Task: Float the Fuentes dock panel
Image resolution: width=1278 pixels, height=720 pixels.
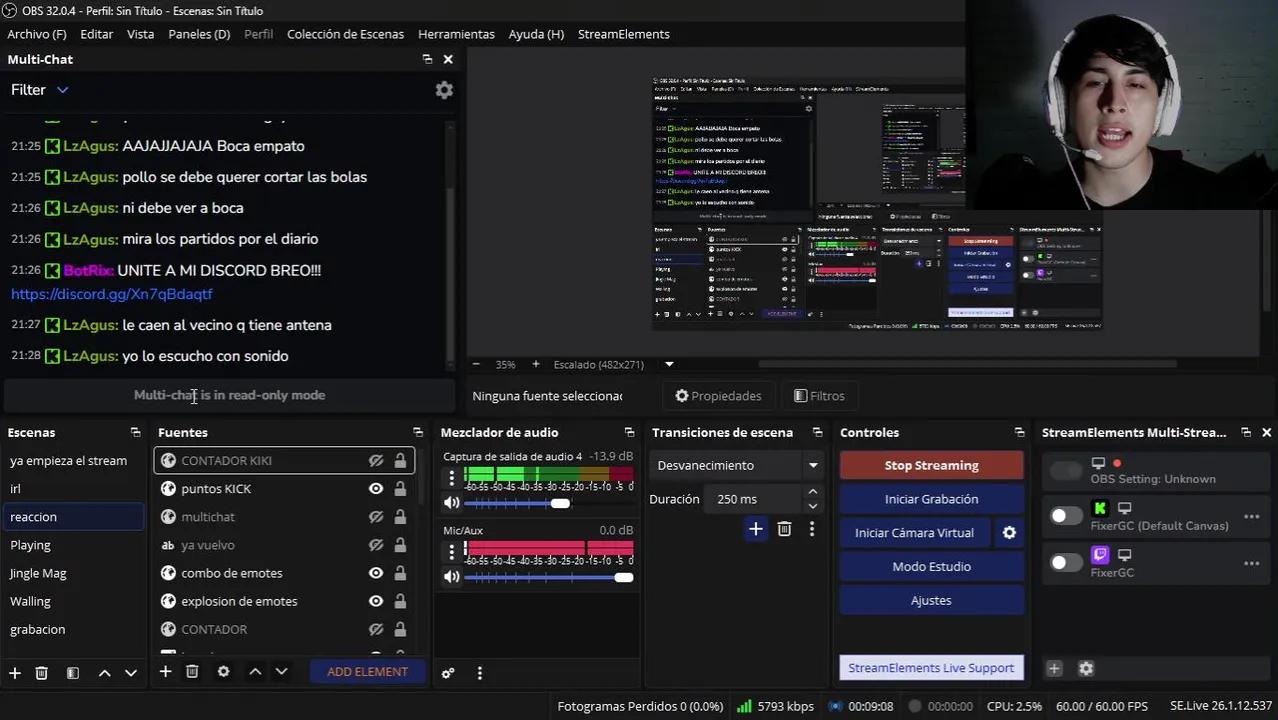Action: pos(418,433)
